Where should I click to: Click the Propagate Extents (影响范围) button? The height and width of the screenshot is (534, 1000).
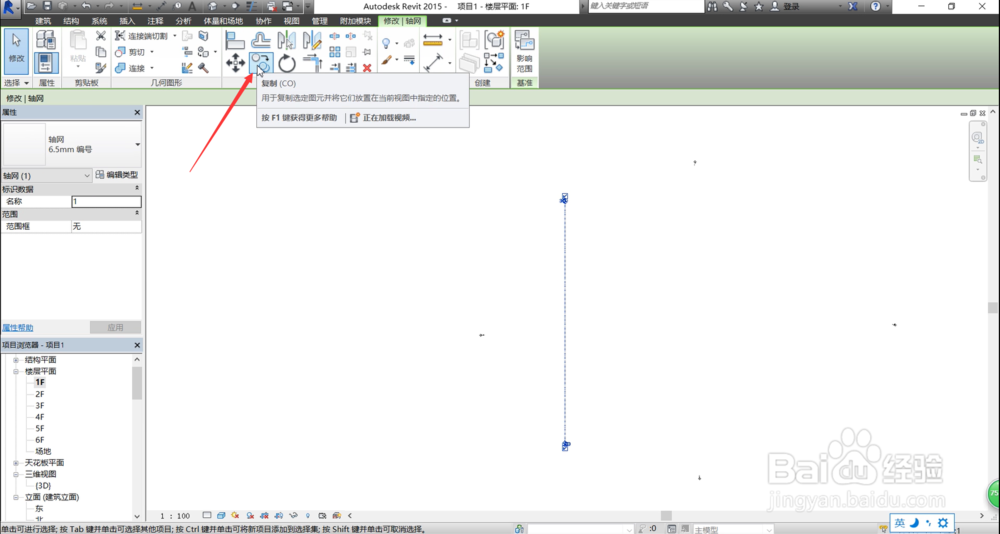point(524,51)
